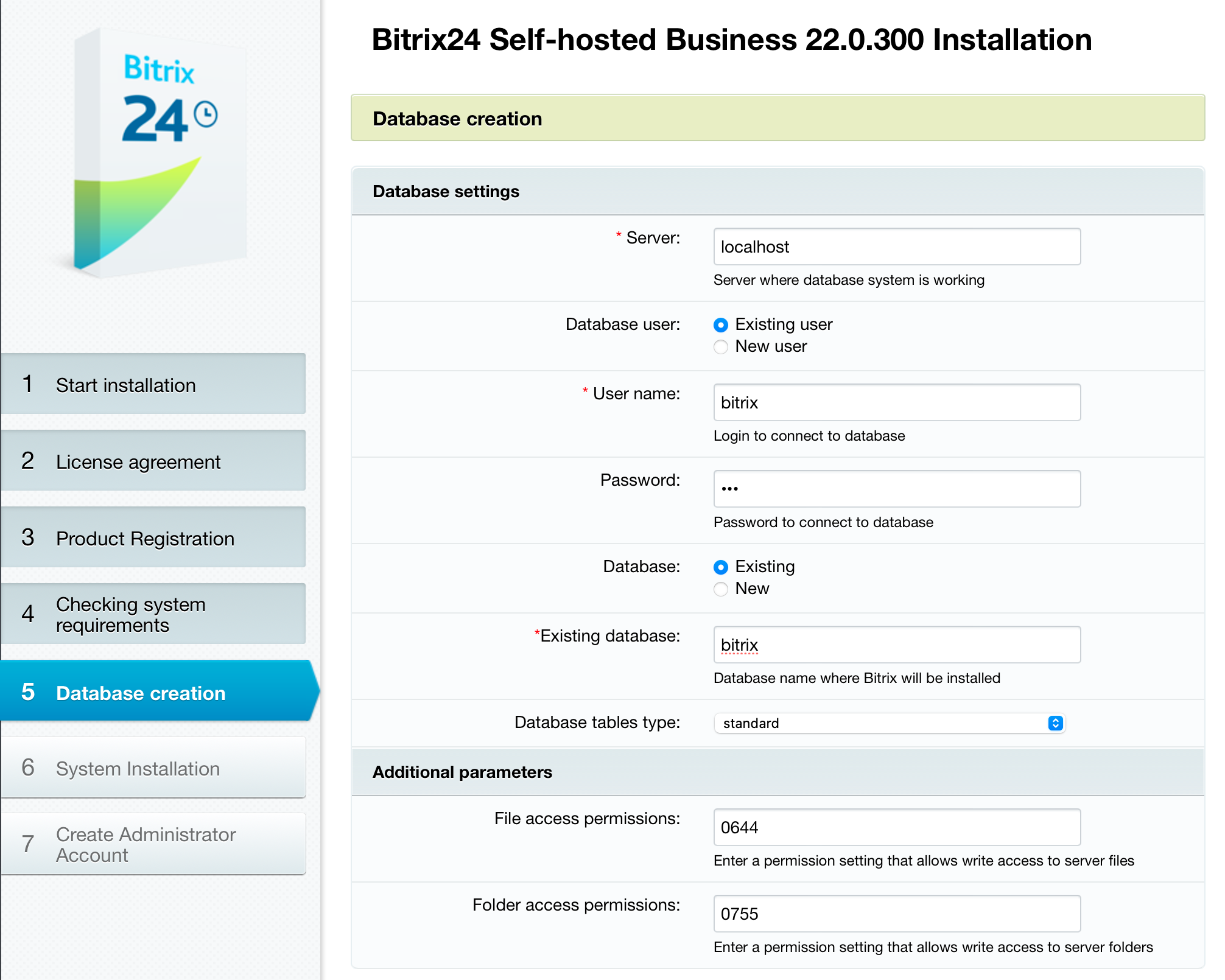
Task: Click the Password input field
Action: 896,489
